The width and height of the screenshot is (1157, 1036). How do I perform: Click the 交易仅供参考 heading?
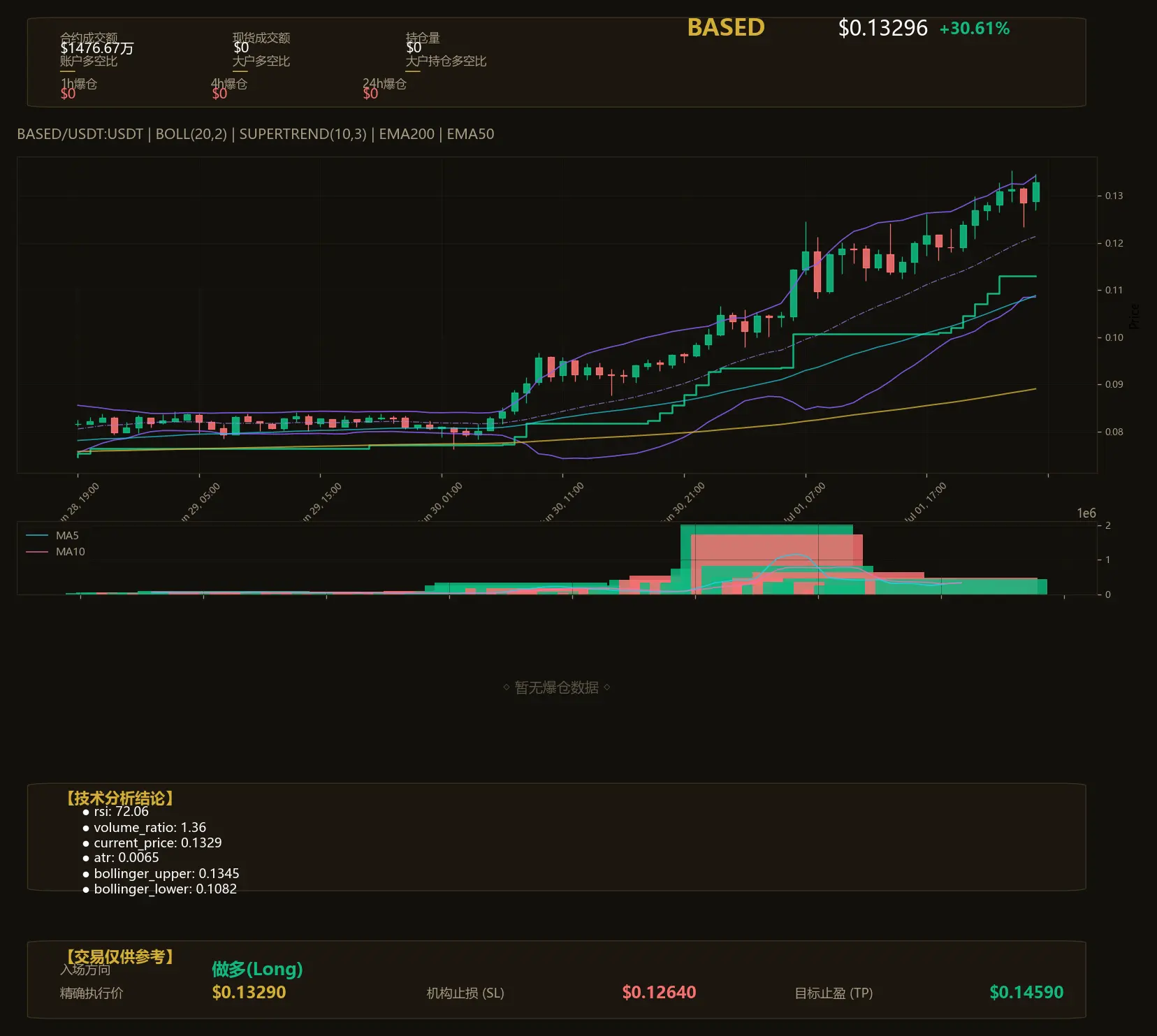pos(119,956)
